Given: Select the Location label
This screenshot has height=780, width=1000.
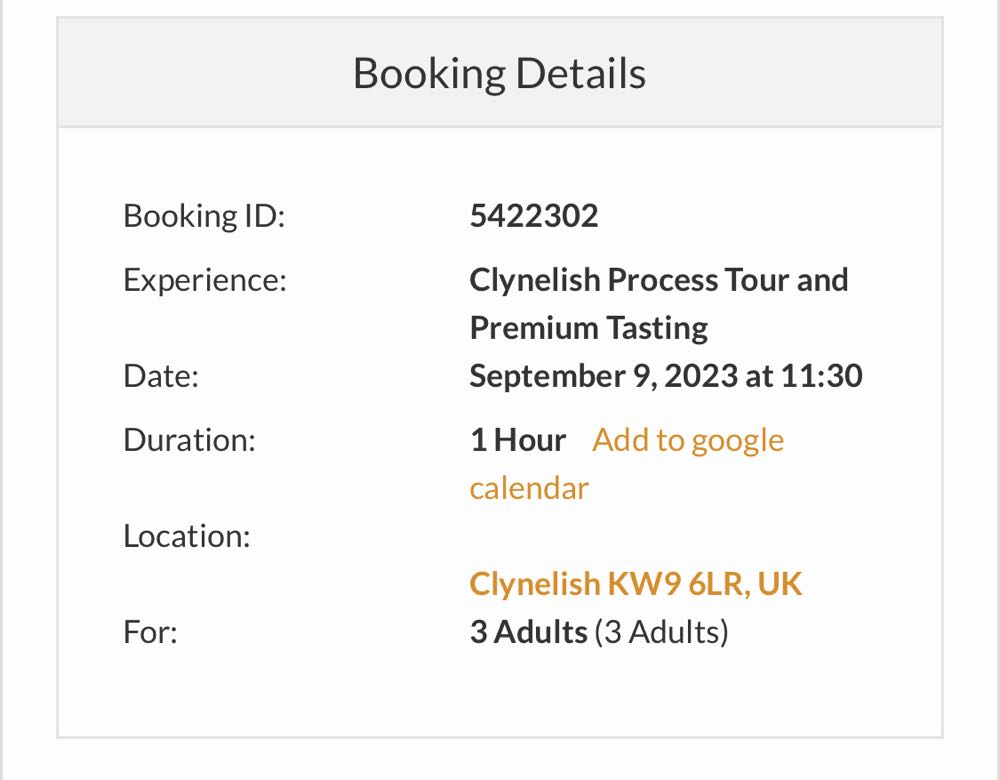Looking at the screenshot, I should (x=186, y=537).
